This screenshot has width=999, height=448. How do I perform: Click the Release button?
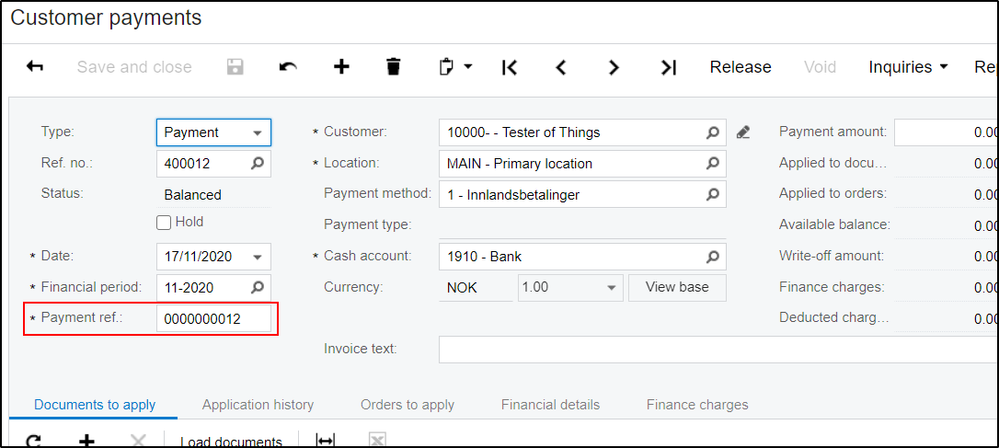[740, 67]
